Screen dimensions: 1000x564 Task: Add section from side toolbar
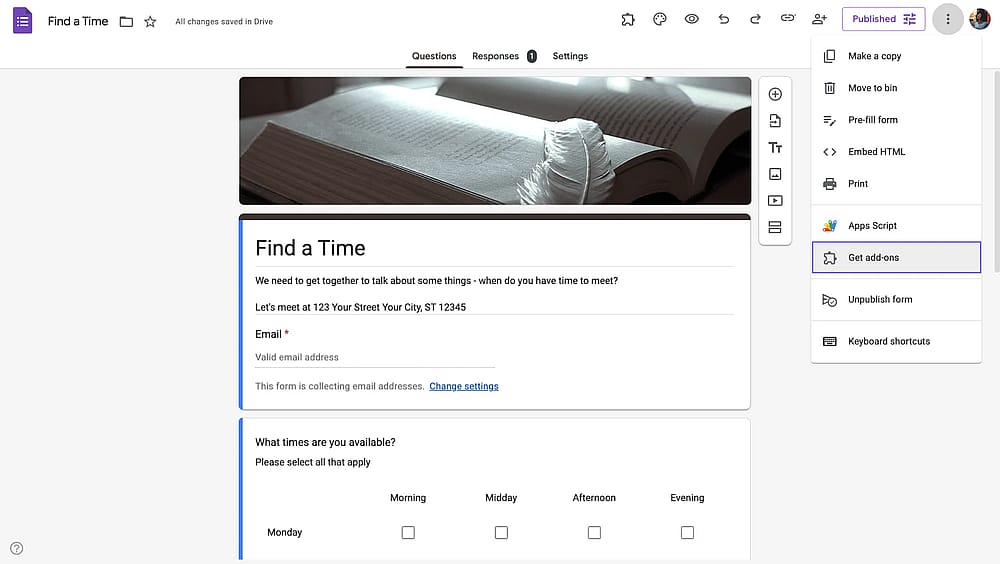point(776,227)
